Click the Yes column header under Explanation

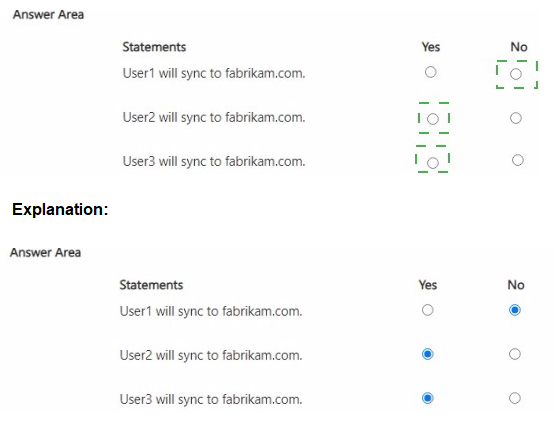(x=428, y=285)
